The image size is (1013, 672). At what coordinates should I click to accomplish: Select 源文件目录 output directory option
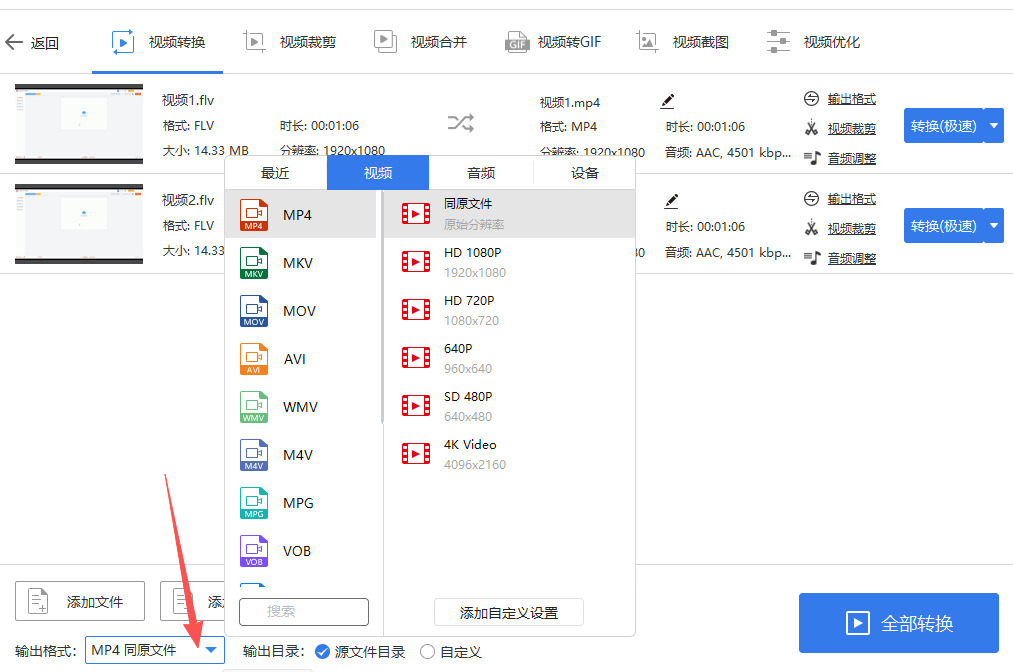pos(360,652)
